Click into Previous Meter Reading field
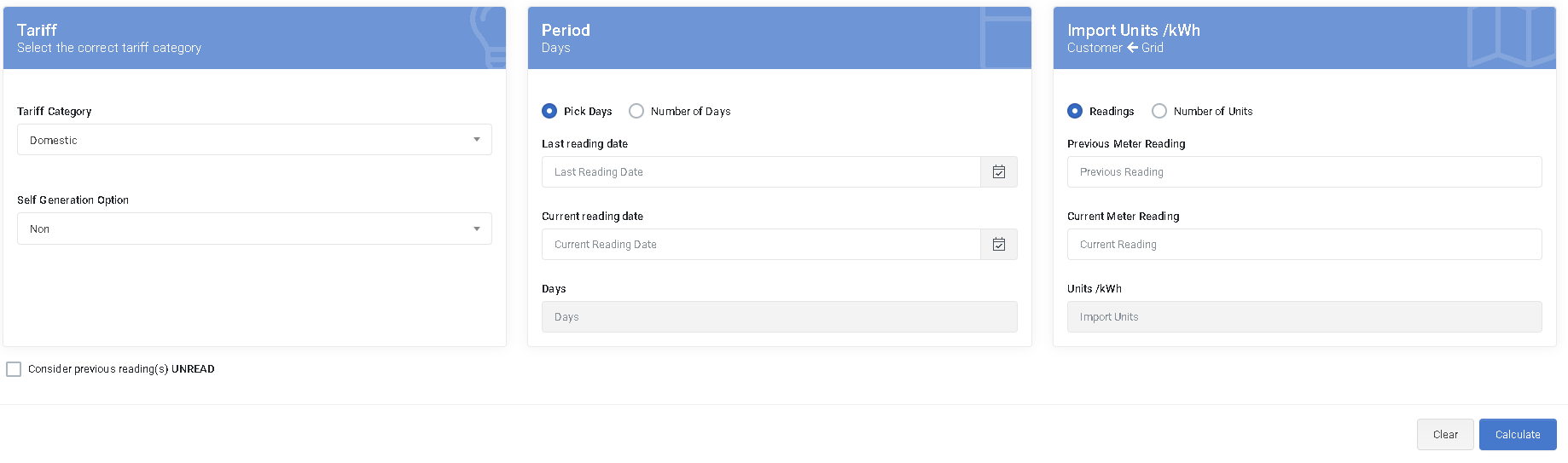 coord(1304,172)
